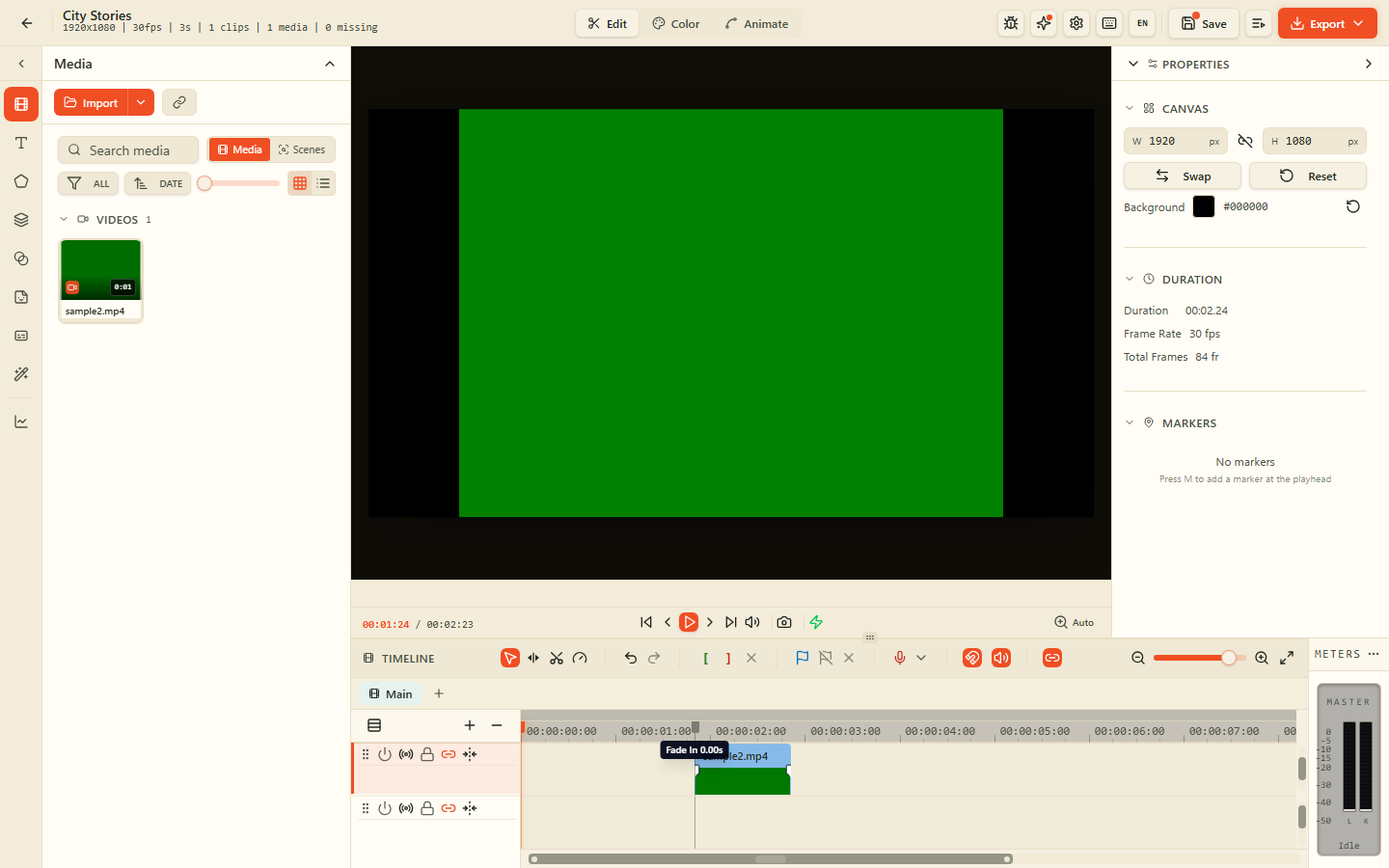The width and height of the screenshot is (1389, 868).
Task: Show keyboard shortcuts icon
Action: (1109, 23)
